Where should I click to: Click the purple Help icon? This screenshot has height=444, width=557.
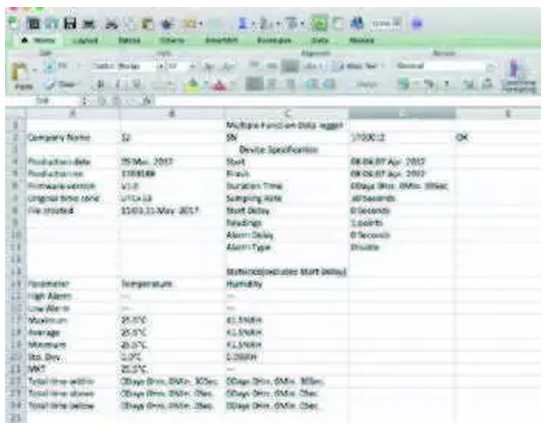click(416, 24)
